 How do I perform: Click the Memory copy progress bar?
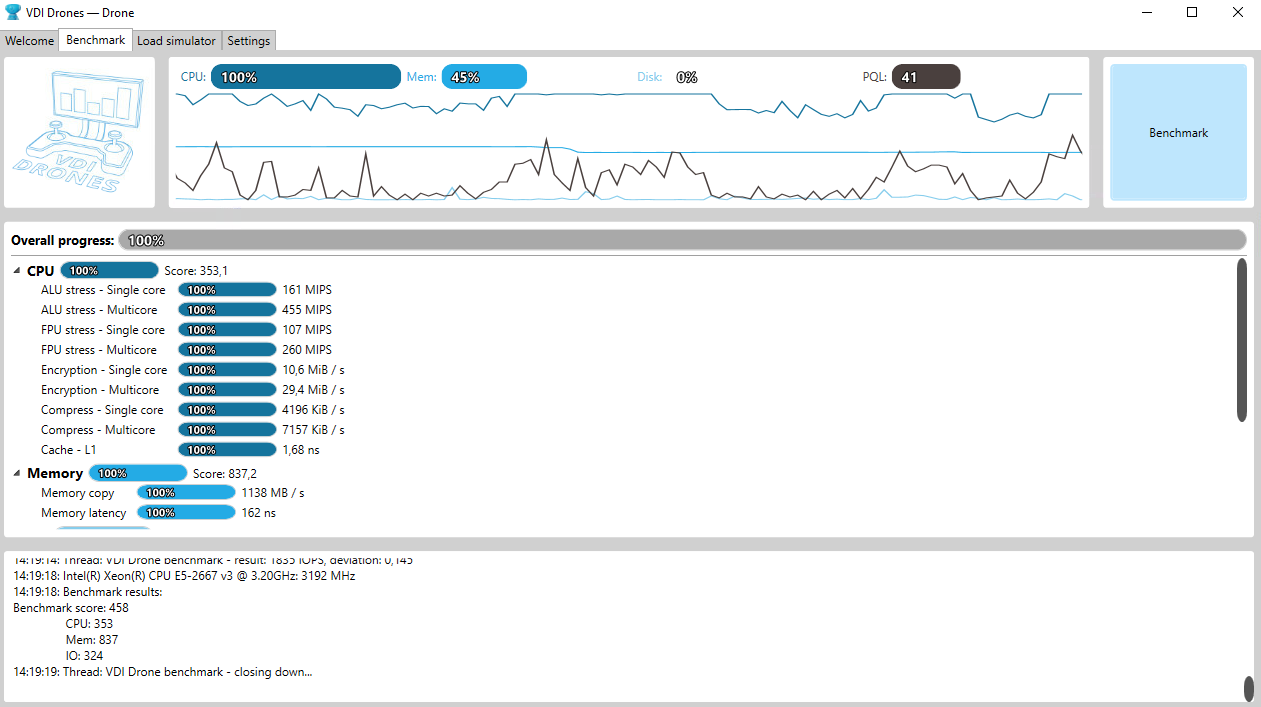click(186, 493)
